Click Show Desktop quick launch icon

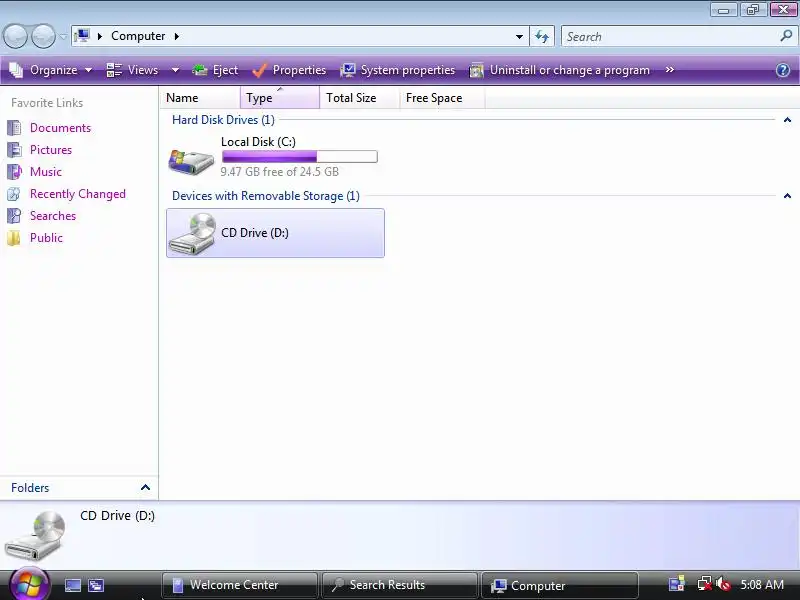pyautogui.click(x=72, y=585)
